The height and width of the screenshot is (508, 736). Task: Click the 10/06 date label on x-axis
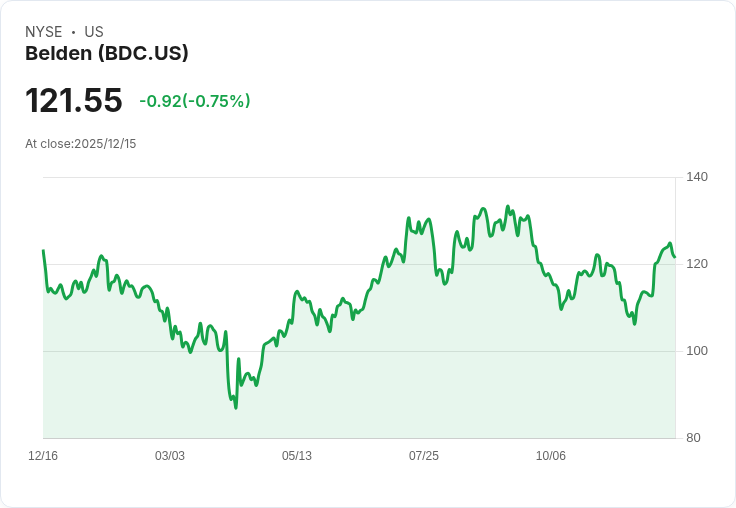[551, 455]
